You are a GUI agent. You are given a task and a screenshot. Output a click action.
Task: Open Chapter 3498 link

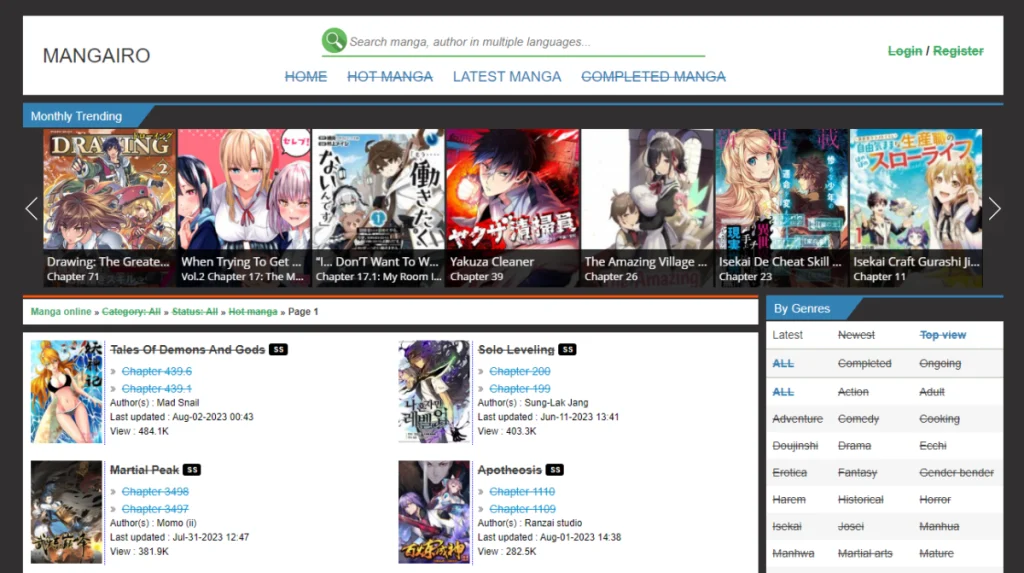click(155, 491)
